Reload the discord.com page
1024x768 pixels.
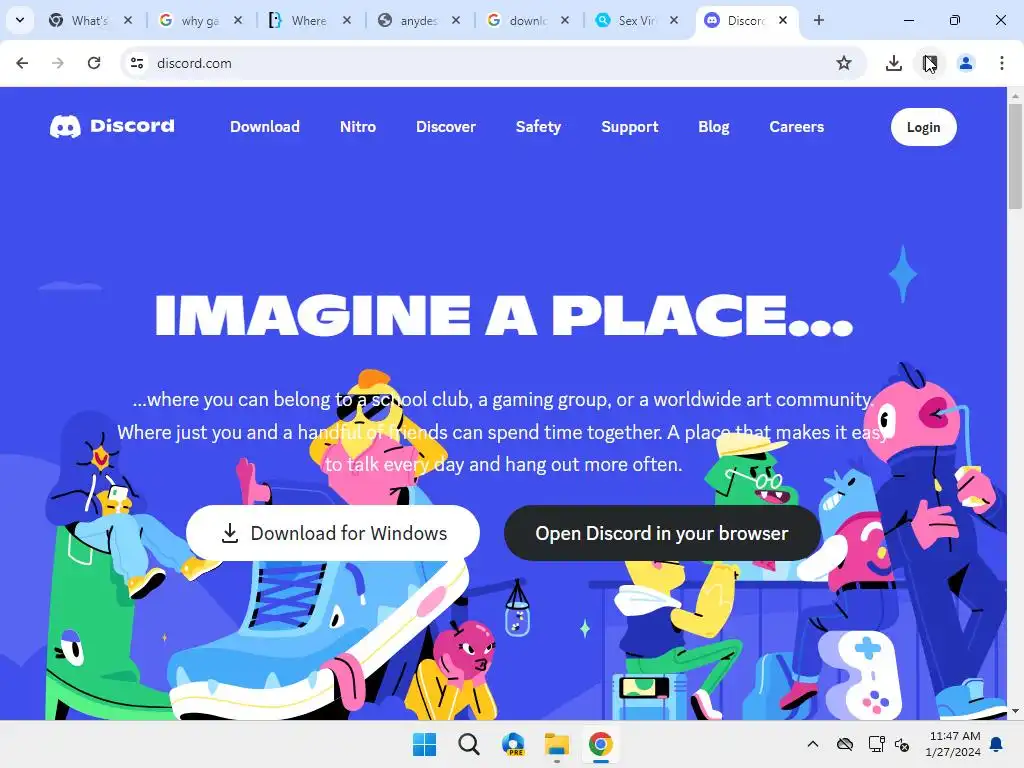94,63
